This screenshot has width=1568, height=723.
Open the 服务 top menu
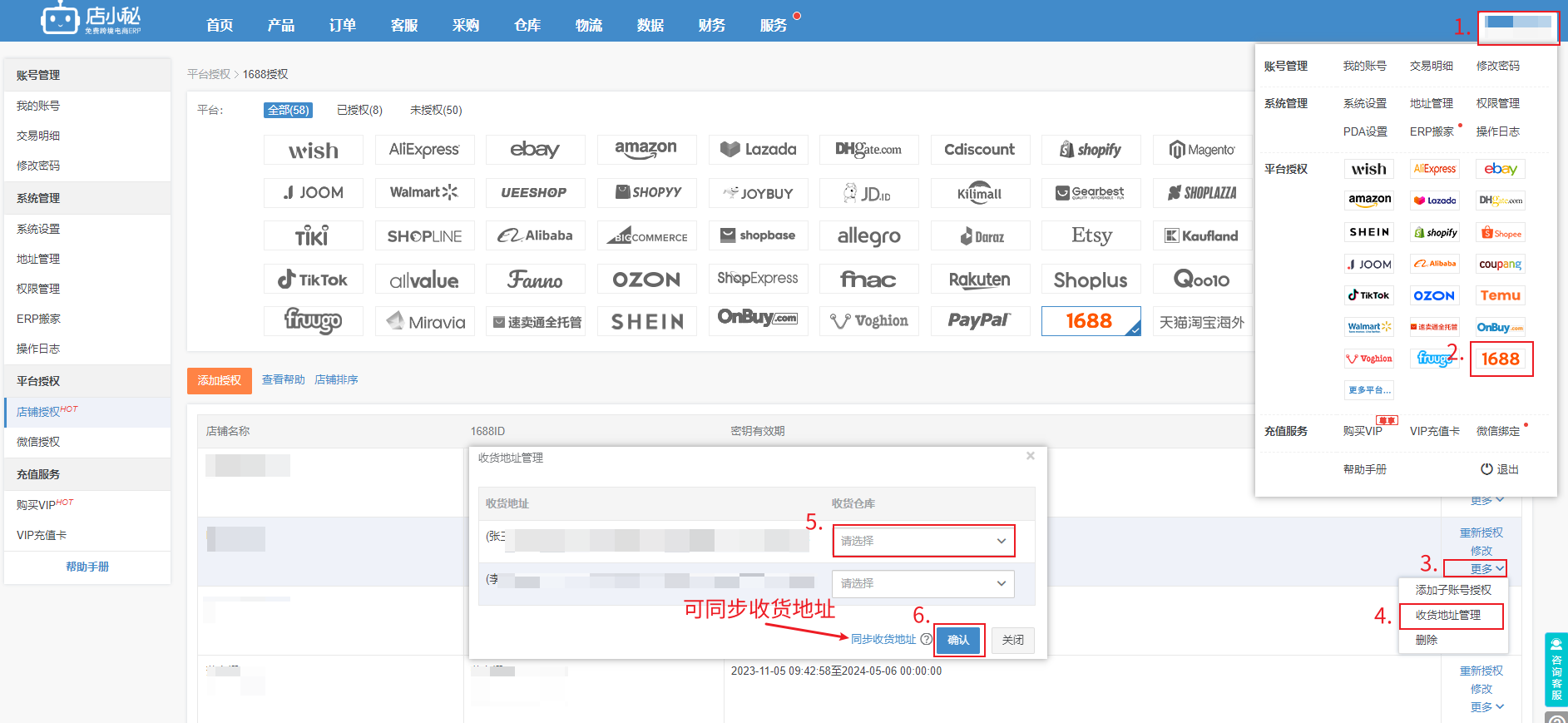pyautogui.click(x=774, y=25)
